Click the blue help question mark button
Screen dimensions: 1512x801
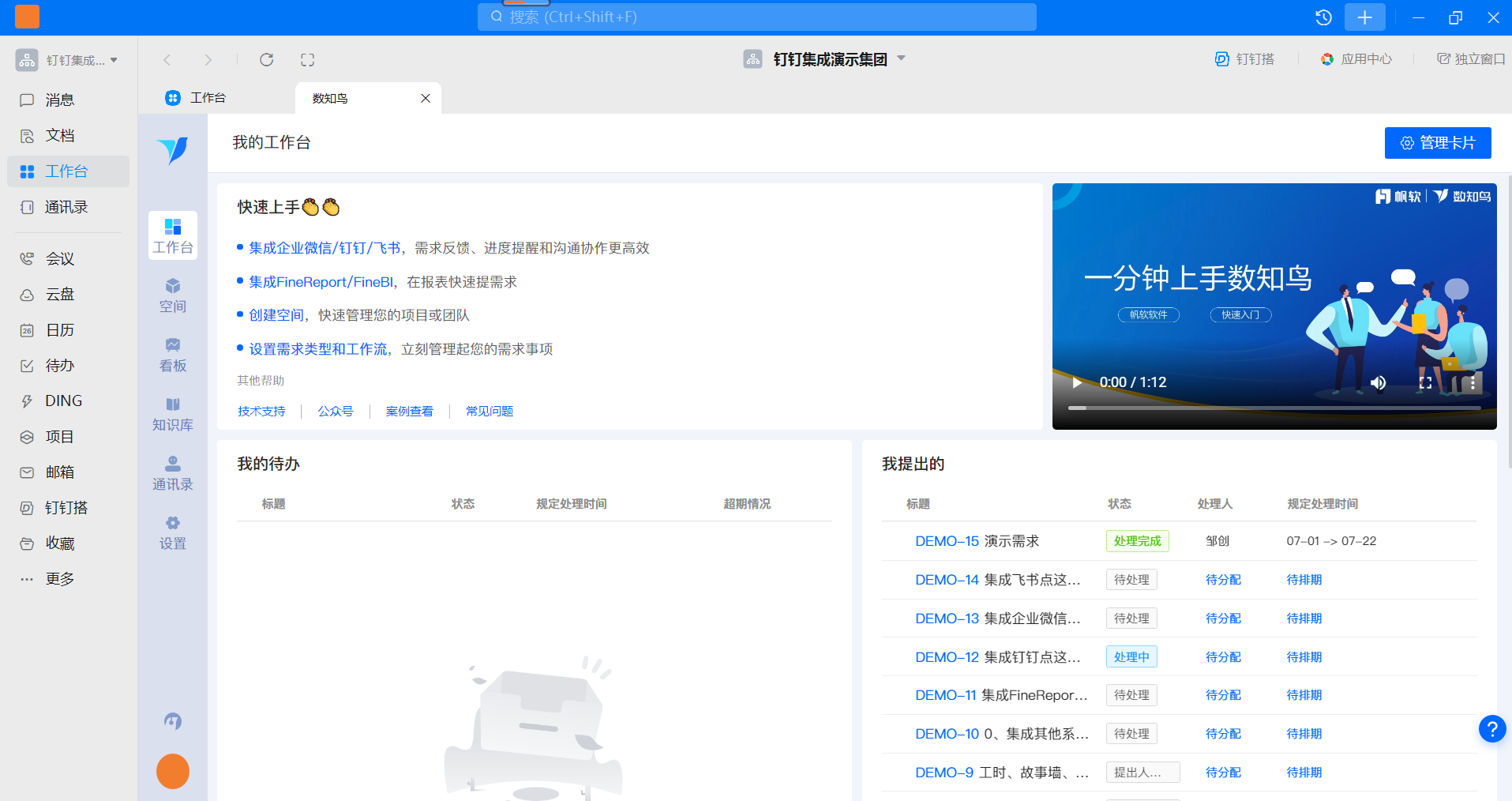coord(1492,728)
